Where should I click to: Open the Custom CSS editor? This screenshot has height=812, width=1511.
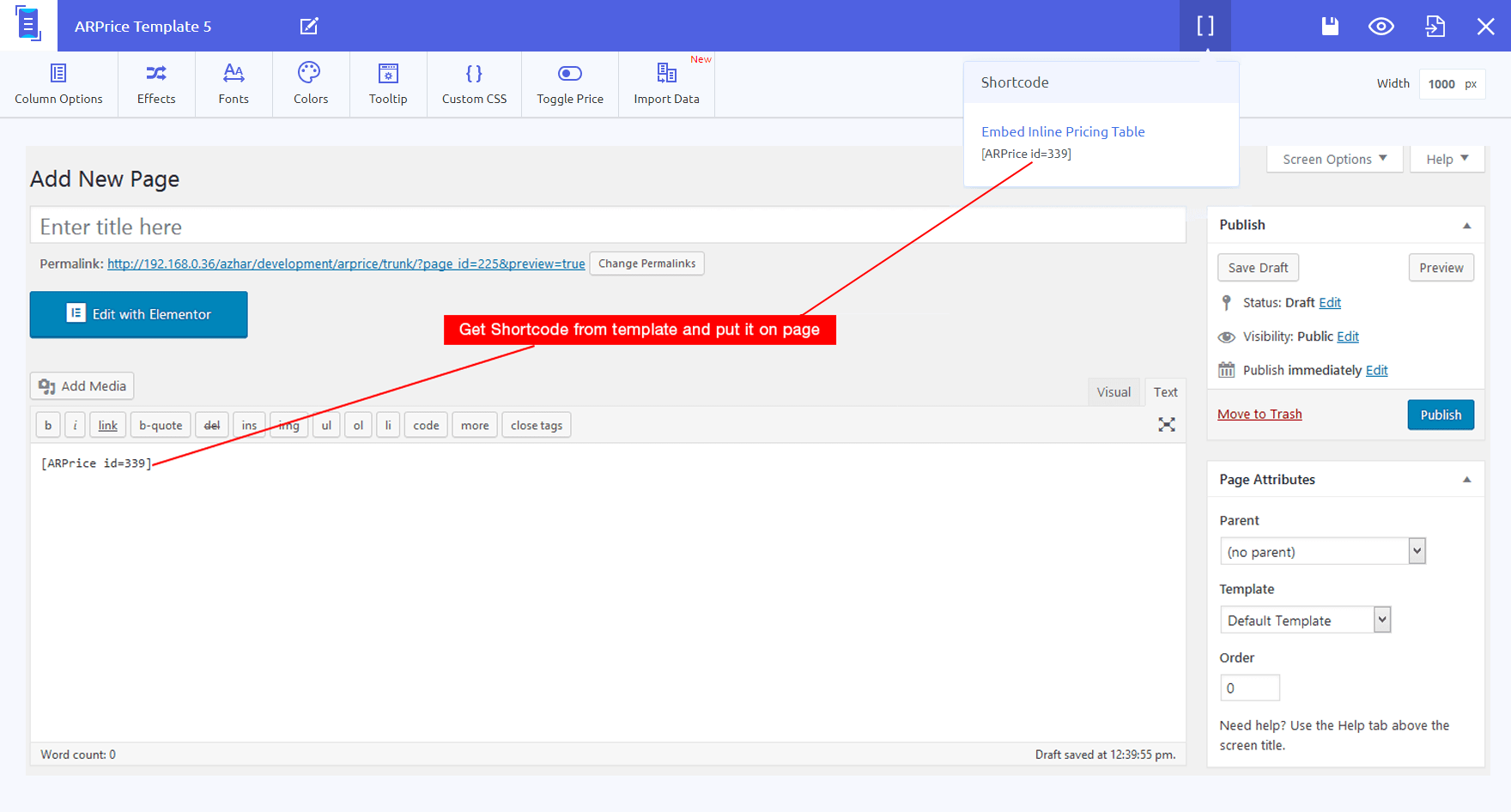[x=474, y=84]
